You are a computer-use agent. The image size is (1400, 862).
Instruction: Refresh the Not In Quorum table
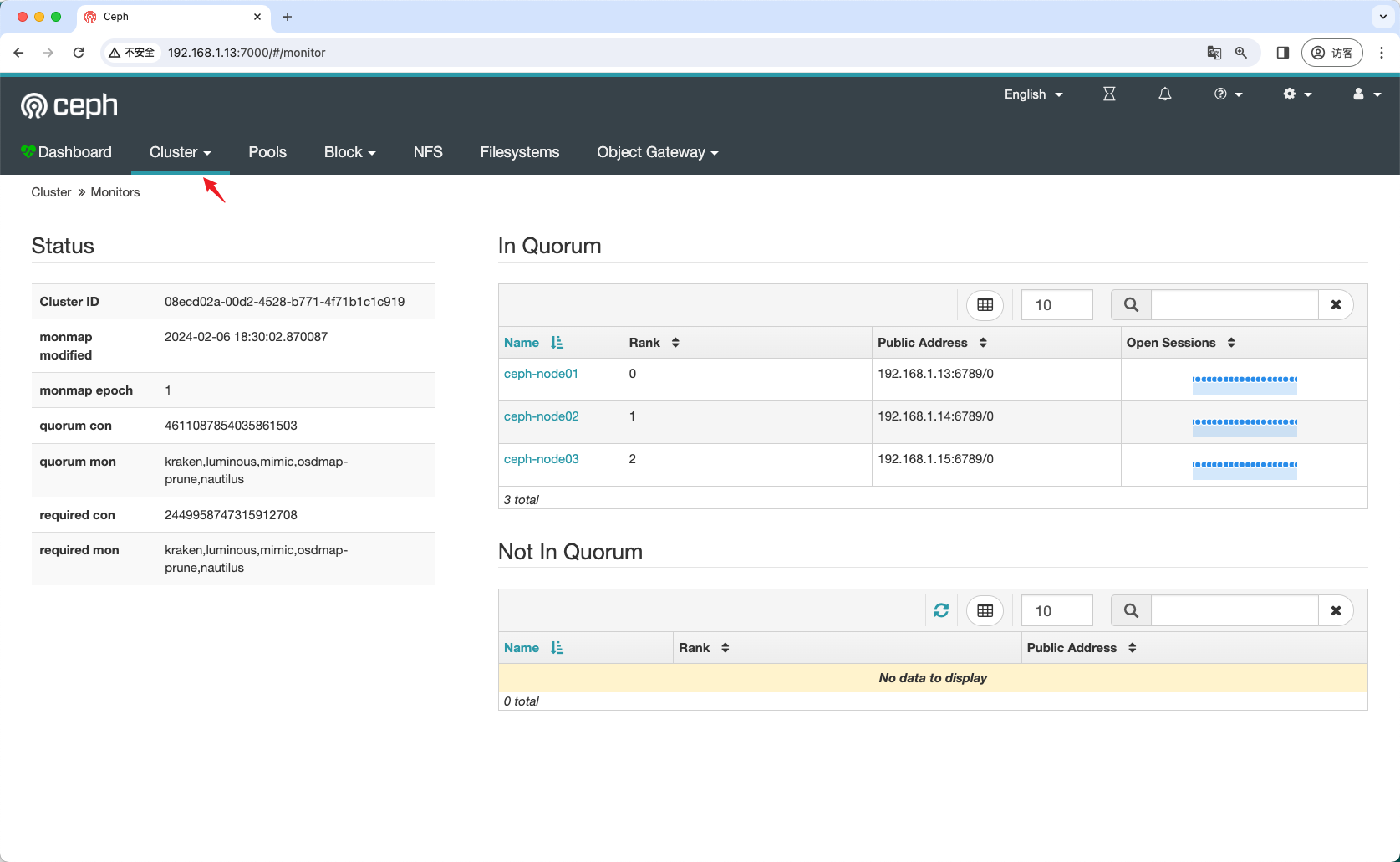[x=941, y=610]
